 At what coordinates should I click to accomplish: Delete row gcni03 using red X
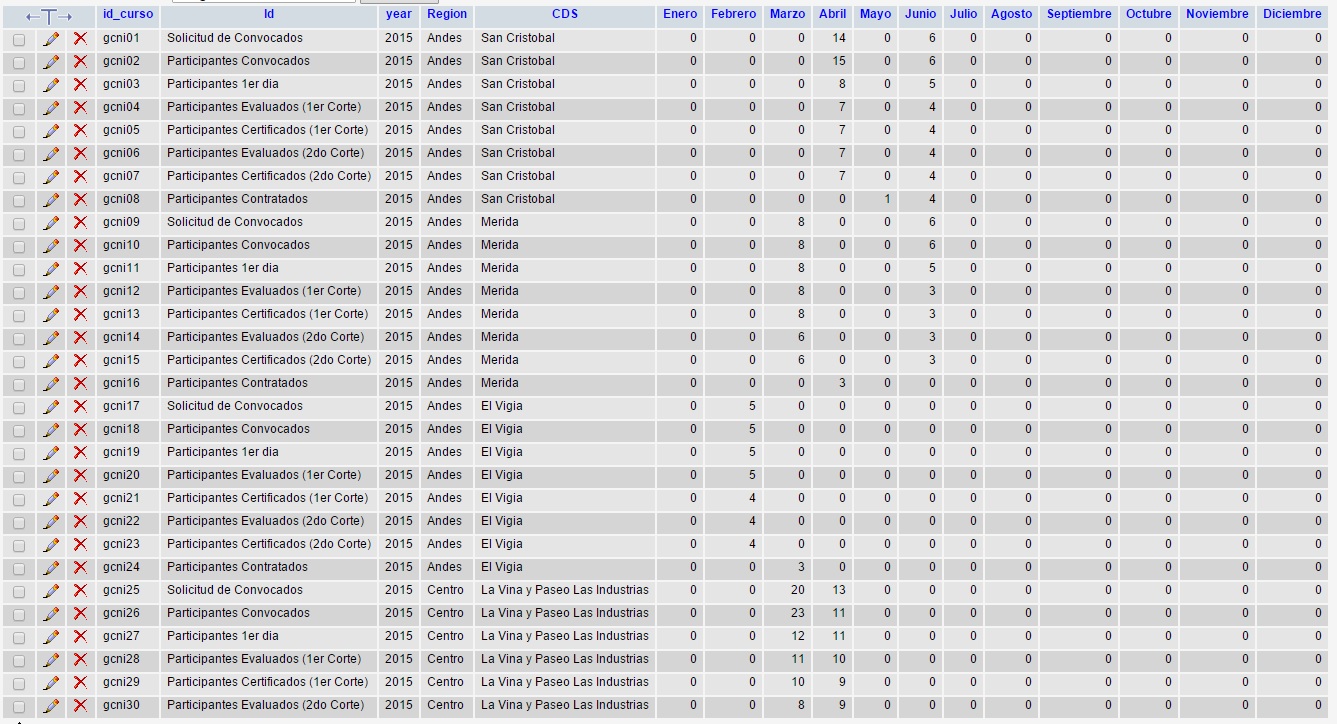pyautogui.click(x=81, y=84)
